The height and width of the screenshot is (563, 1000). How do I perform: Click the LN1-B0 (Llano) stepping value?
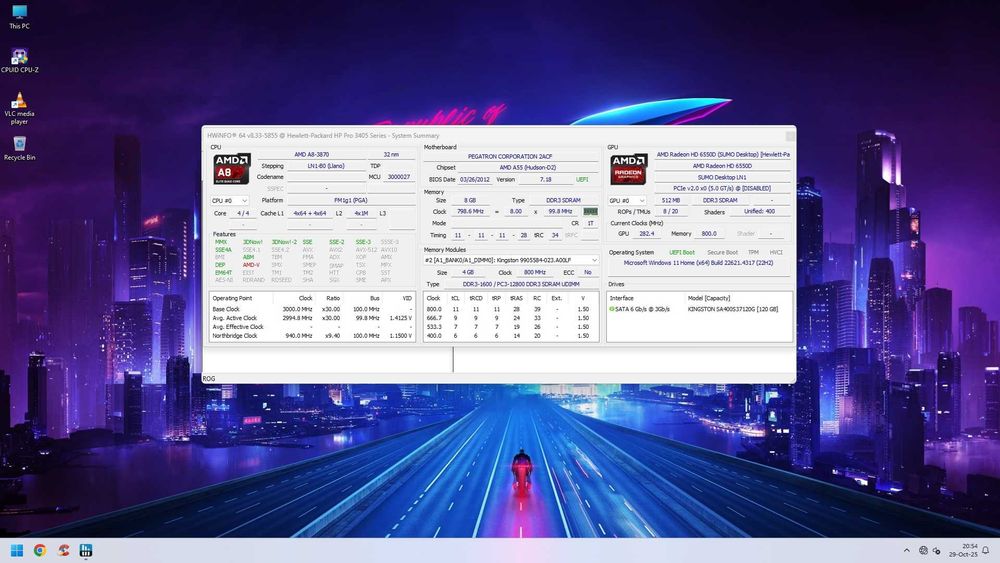coord(326,166)
